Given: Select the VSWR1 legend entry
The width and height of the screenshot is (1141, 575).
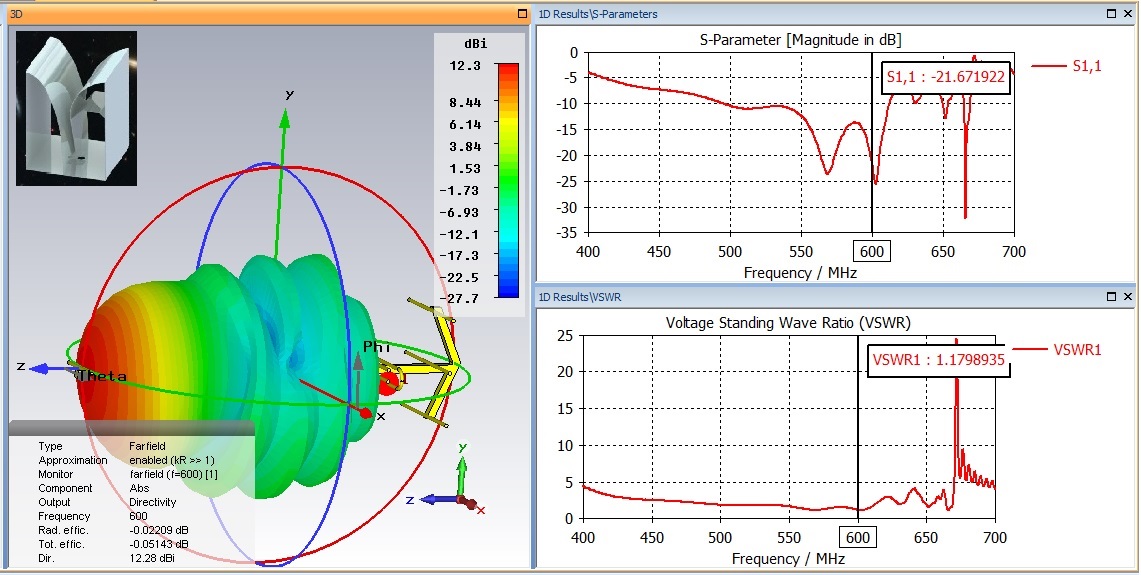Looking at the screenshot, I should [1057, 350].
